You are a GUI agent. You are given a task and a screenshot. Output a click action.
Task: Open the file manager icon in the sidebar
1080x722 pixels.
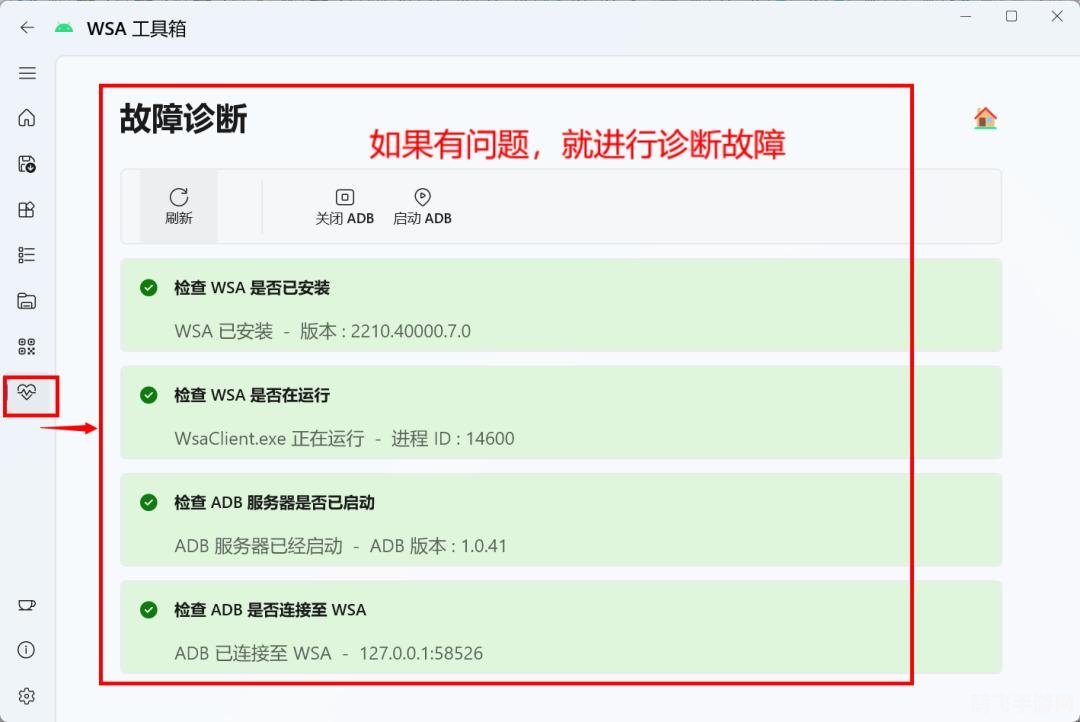coord(27,300)
